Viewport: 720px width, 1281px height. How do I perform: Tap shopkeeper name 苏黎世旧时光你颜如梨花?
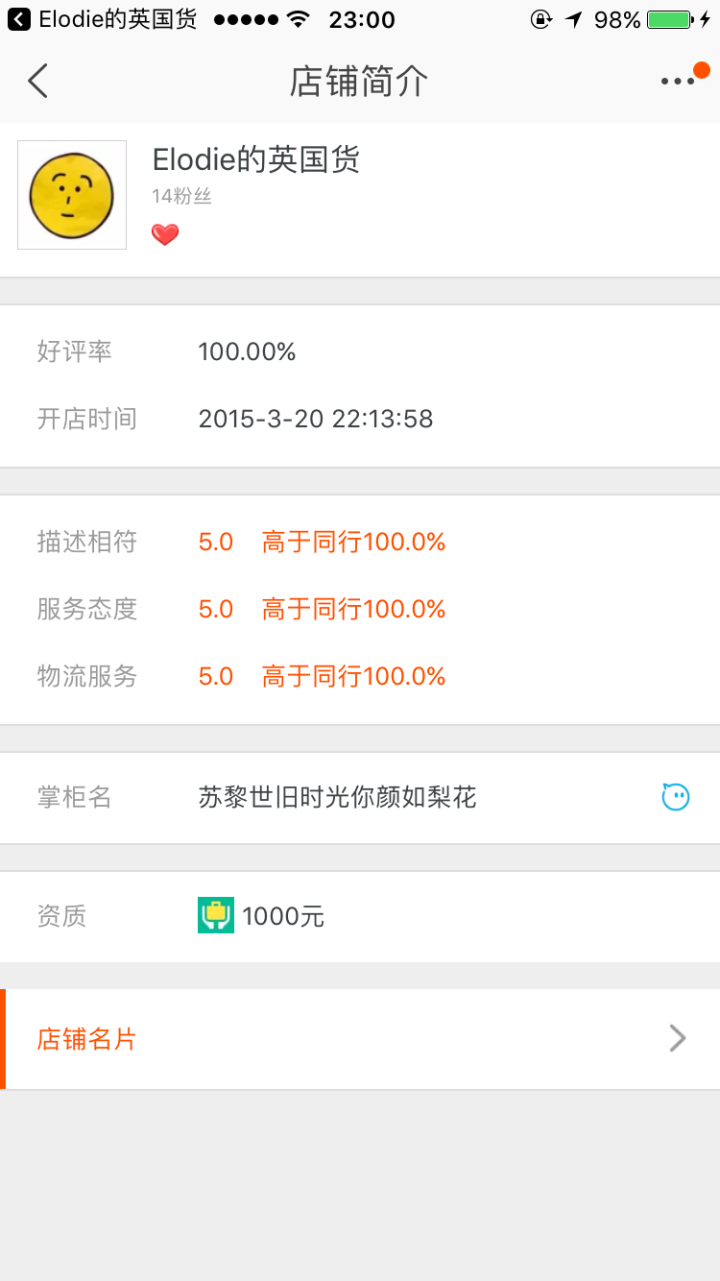click(337, 797)
